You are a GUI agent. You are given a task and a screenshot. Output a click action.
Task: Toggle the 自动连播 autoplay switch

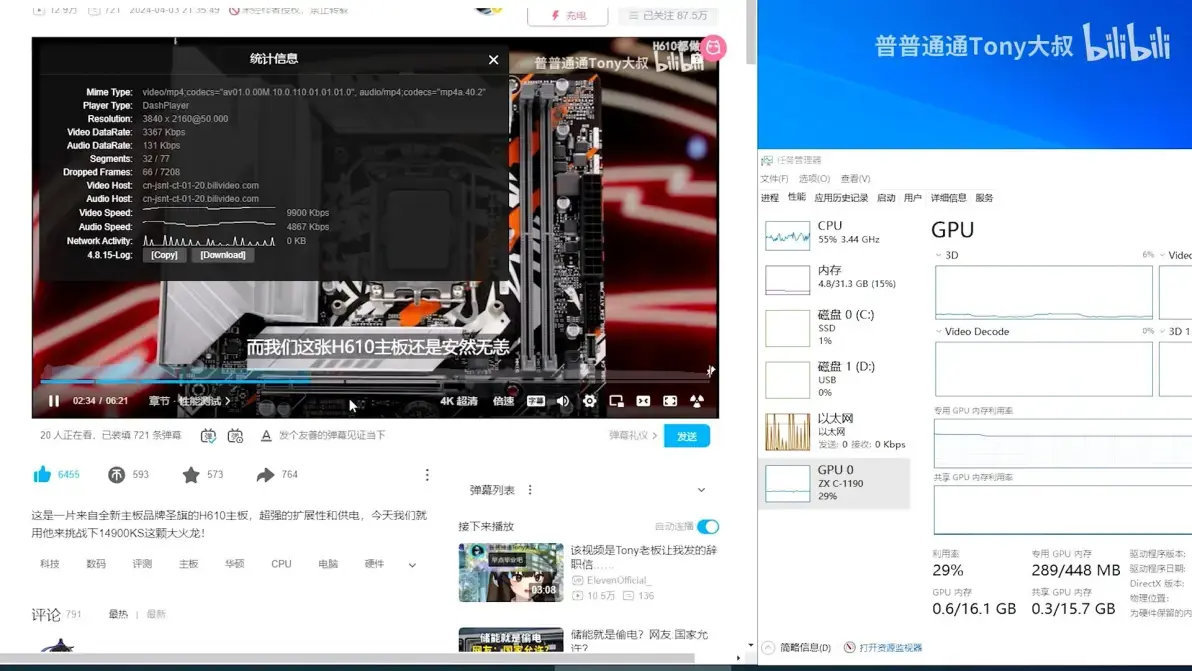[x=708, y=527]
